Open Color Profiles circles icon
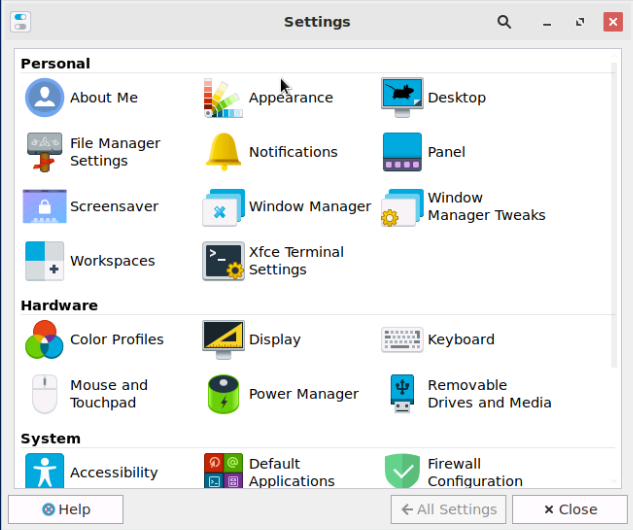 44,339
